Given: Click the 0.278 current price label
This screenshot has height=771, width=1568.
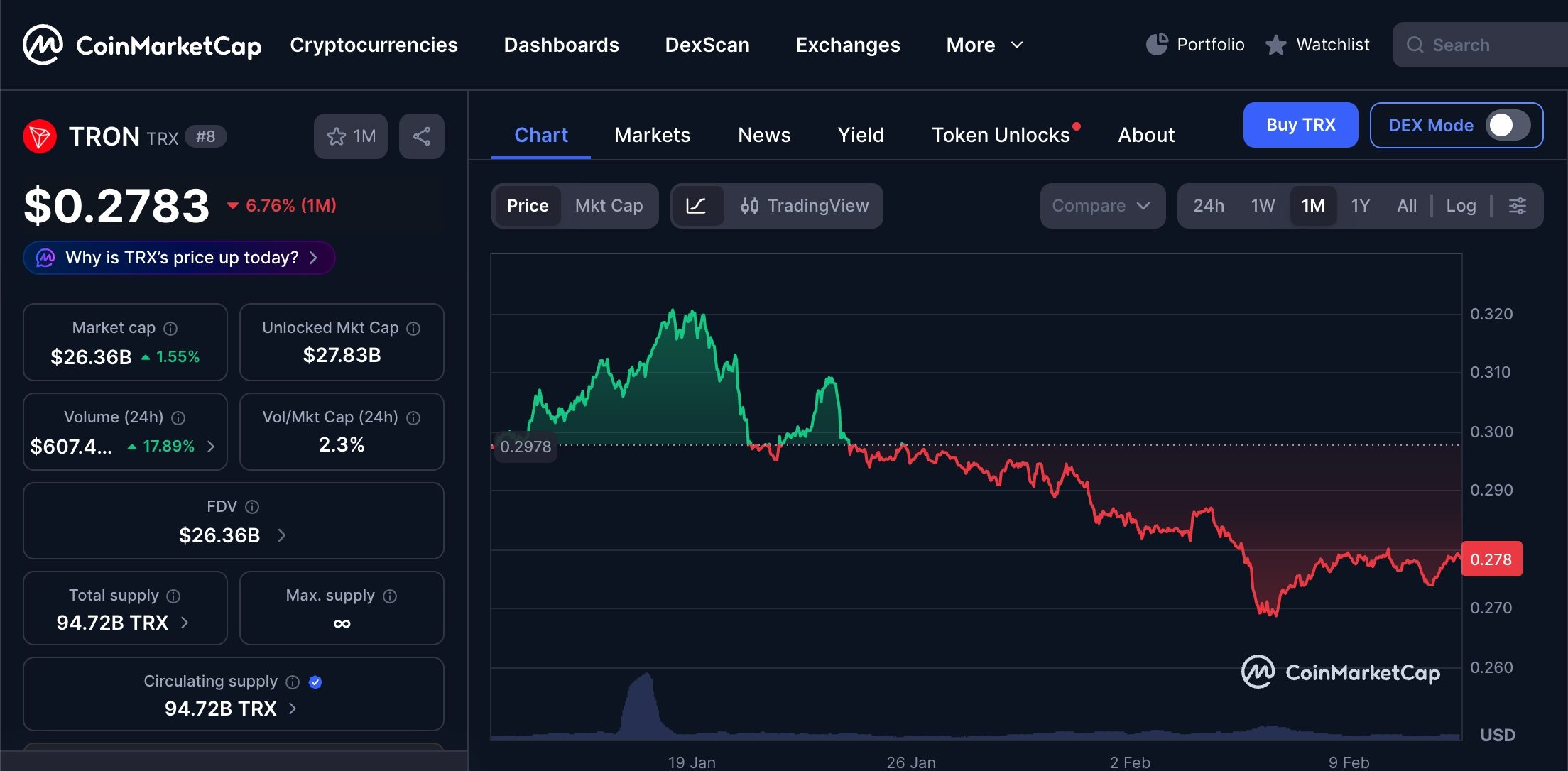Looking at the screenshot, I should pos(1491,559).
